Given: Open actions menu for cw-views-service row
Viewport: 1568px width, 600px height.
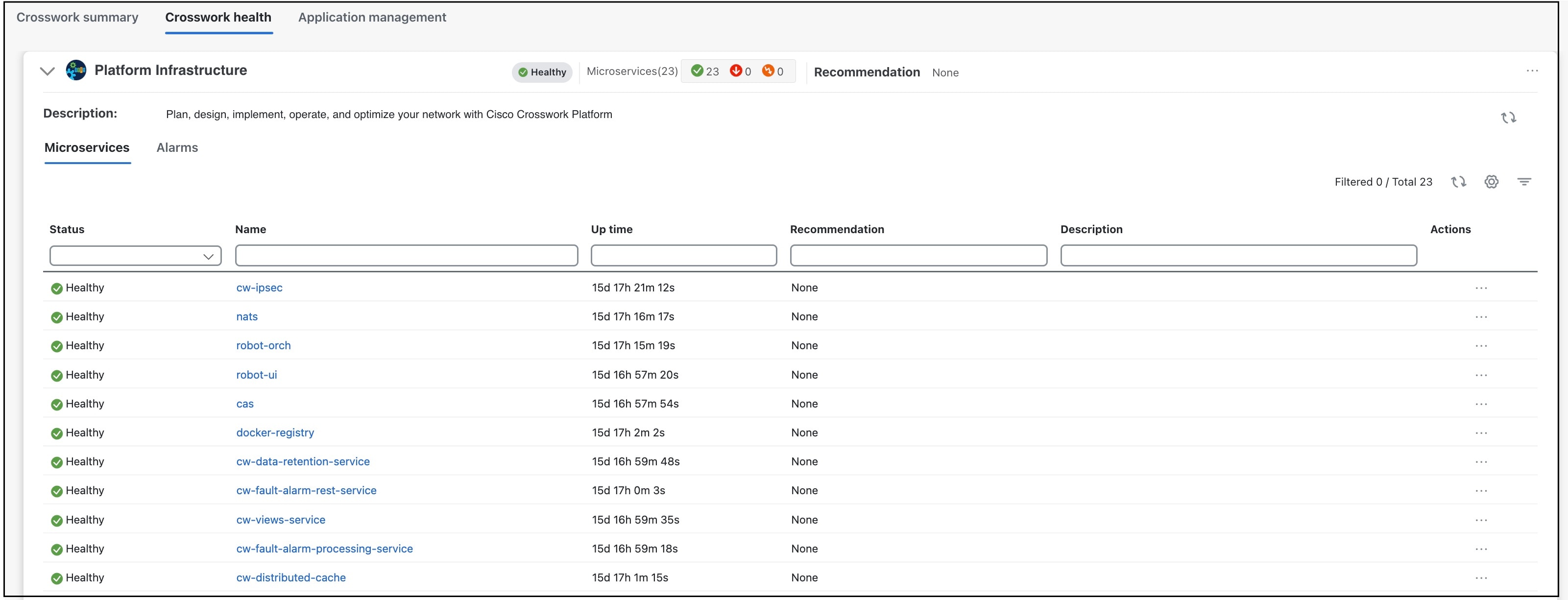Looking at the screenshot, I should click(x=1481, y=520).
